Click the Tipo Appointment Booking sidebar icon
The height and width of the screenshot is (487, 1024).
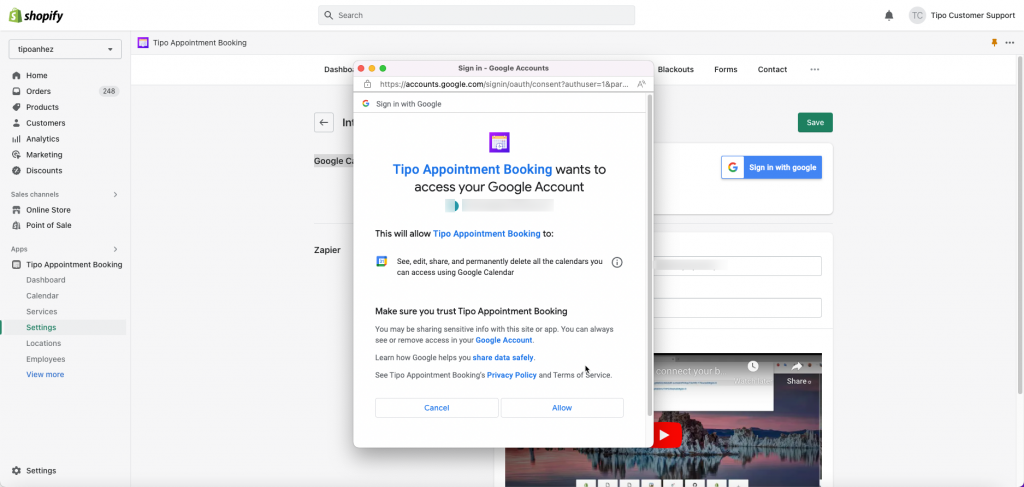click(x=16, y=264)
